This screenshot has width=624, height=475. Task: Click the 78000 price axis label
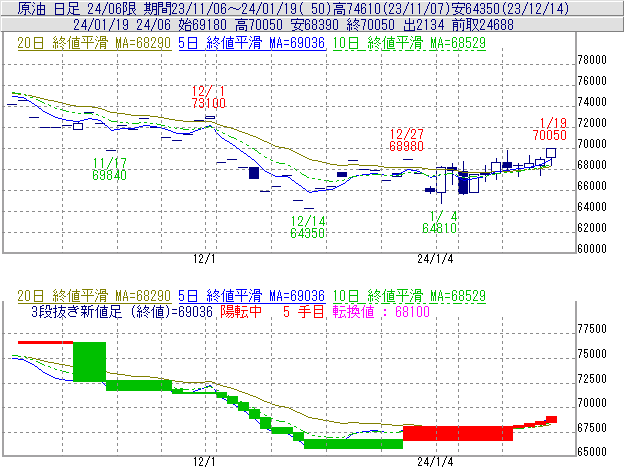(592, 60)
